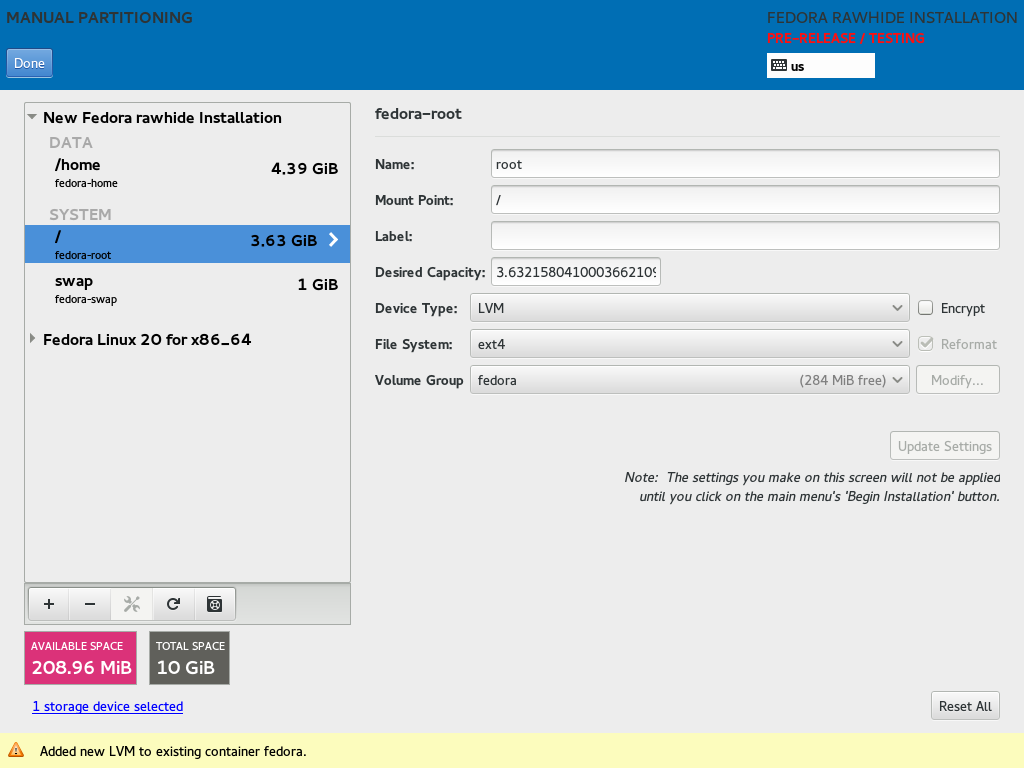Select the / fedora-root partition row
Viewport: 1024px width, 768px height.
coord(187,244)
